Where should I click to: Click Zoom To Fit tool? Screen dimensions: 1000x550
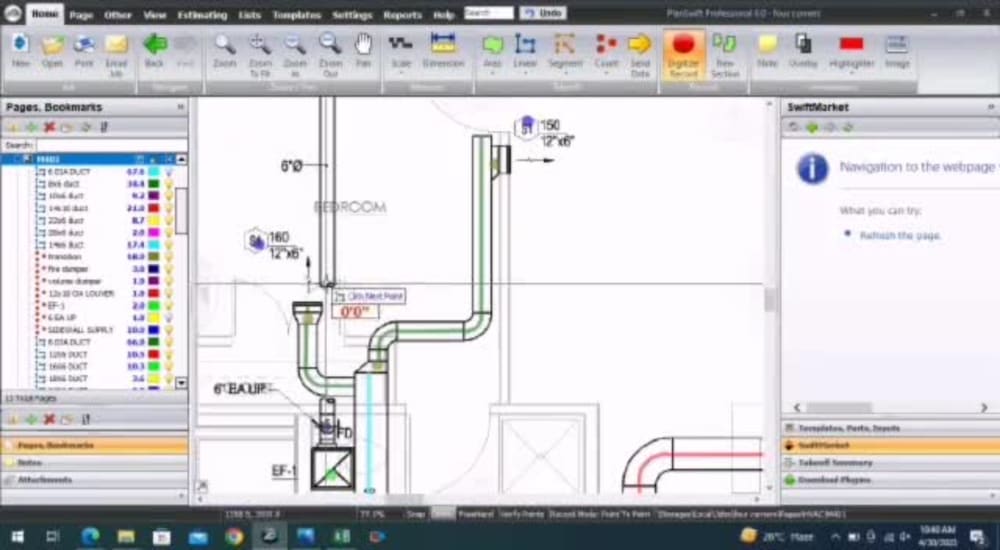click(260, 45)
